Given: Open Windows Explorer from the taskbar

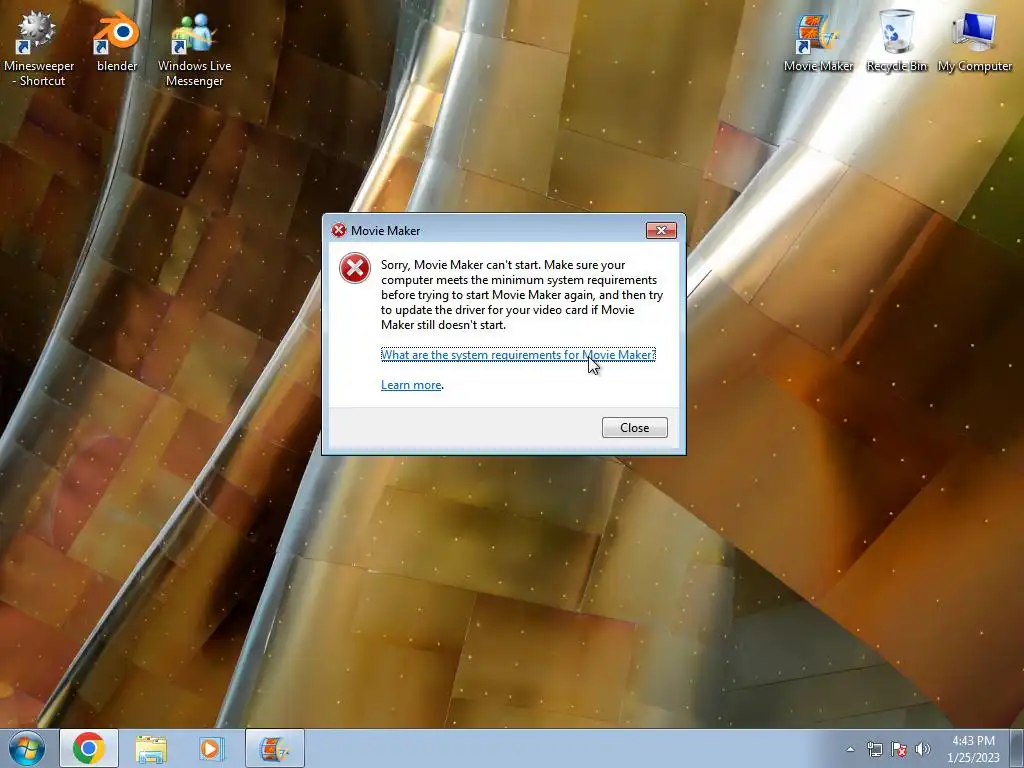Looking at the screenshot, I should [151, 748].
